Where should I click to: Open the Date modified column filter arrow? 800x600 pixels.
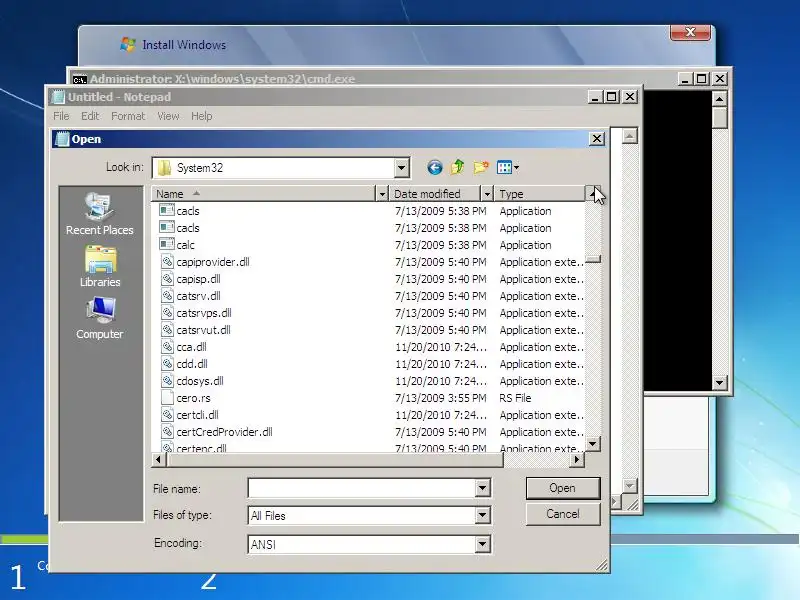tap(487, 194)
